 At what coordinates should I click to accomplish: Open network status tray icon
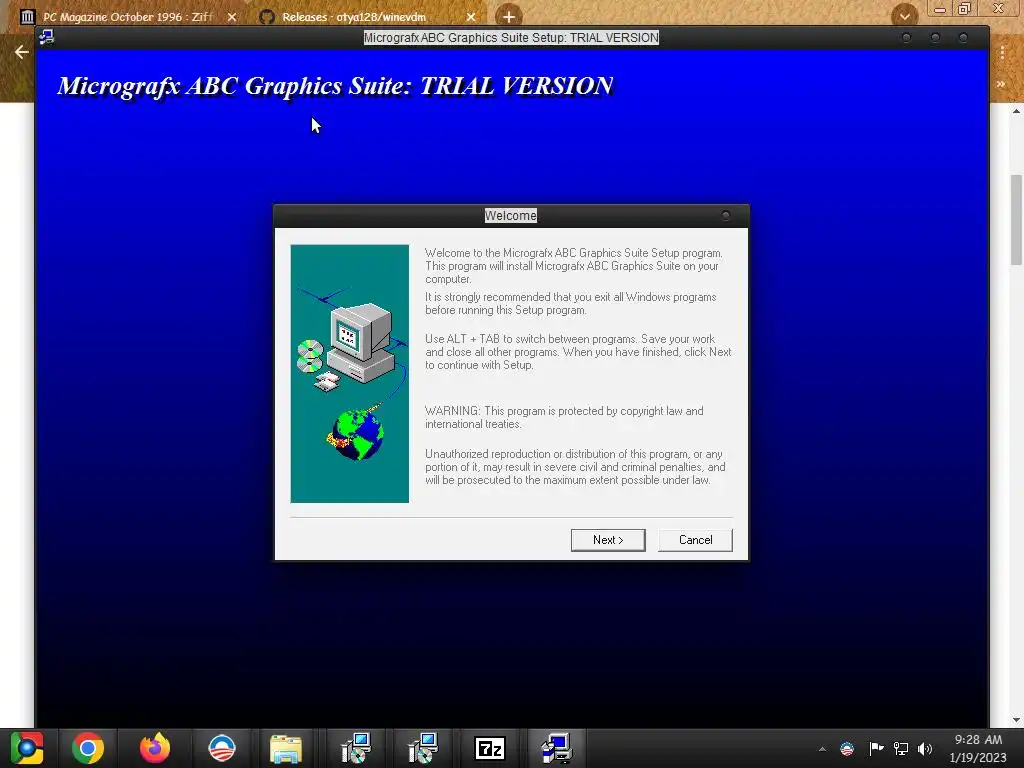point(901,749)
